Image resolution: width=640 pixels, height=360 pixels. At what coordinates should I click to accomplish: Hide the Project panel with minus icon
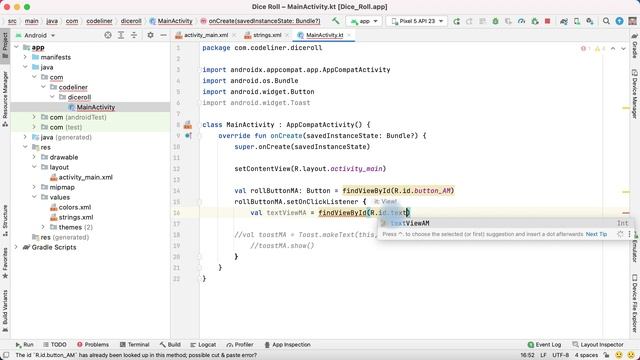163,35
